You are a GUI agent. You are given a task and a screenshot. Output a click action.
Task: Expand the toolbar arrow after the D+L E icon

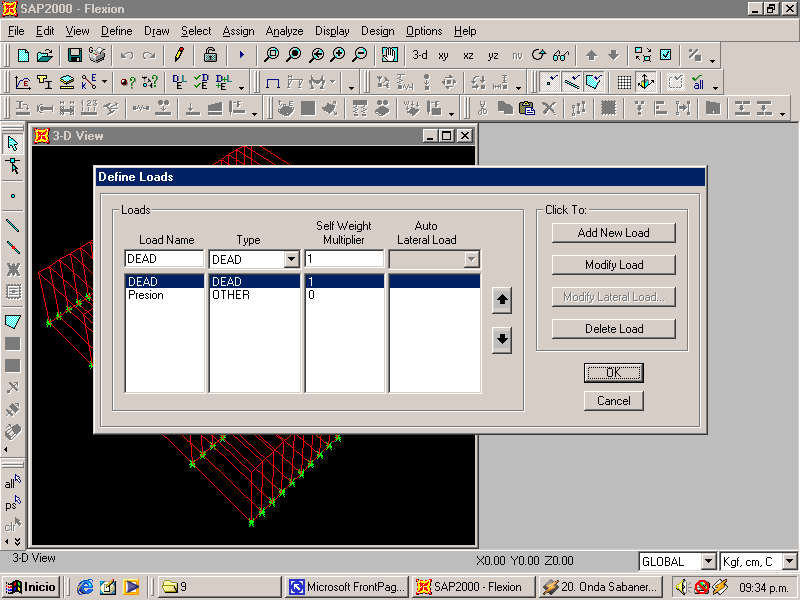tap(241, 87)
